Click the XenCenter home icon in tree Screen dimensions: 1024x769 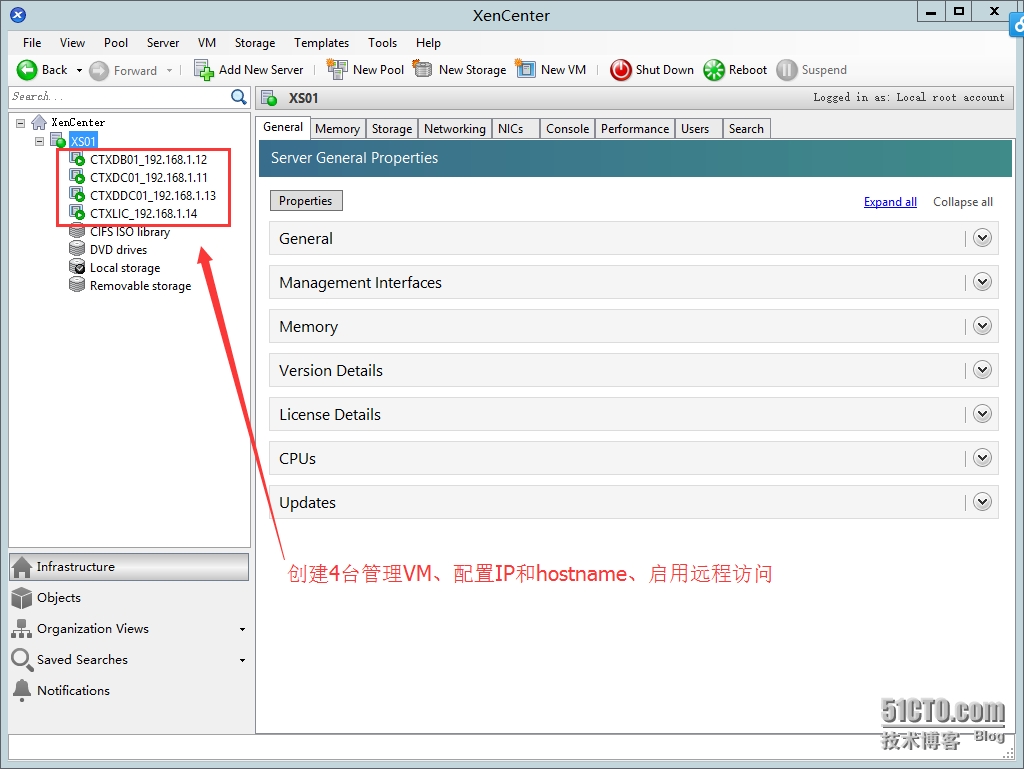pos(39,122)
